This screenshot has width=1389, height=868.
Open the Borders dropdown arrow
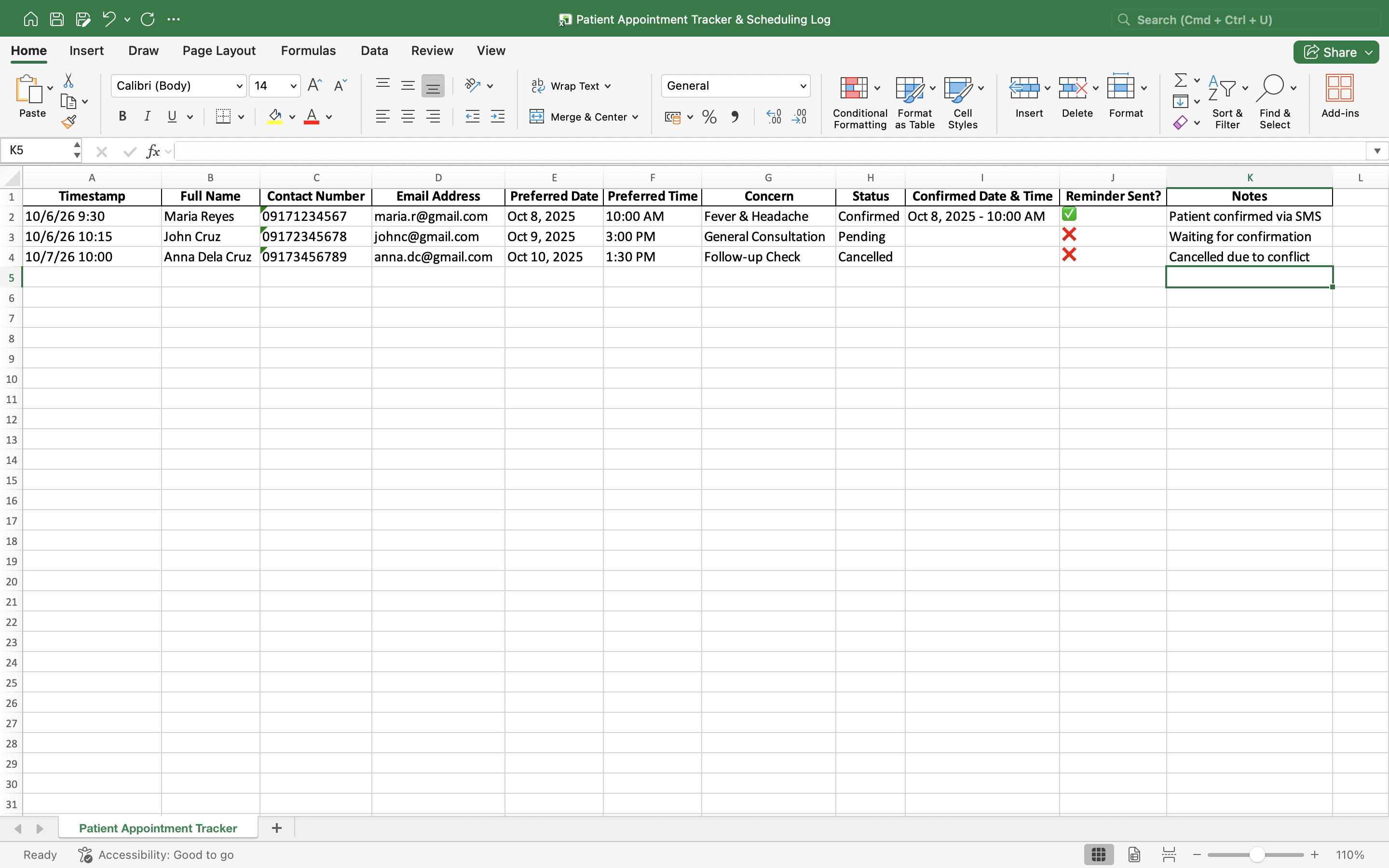point(241,117)
